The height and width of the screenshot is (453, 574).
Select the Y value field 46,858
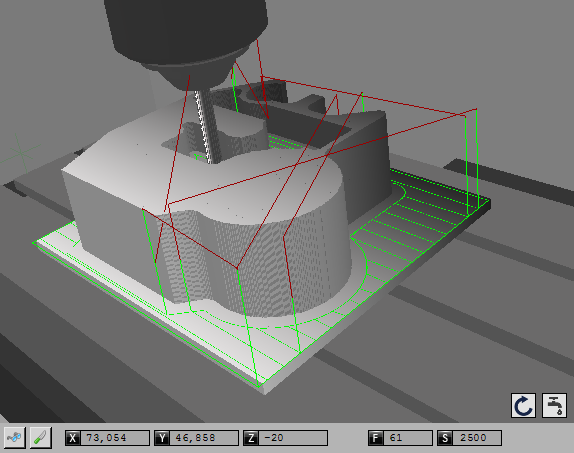point(204,438)
